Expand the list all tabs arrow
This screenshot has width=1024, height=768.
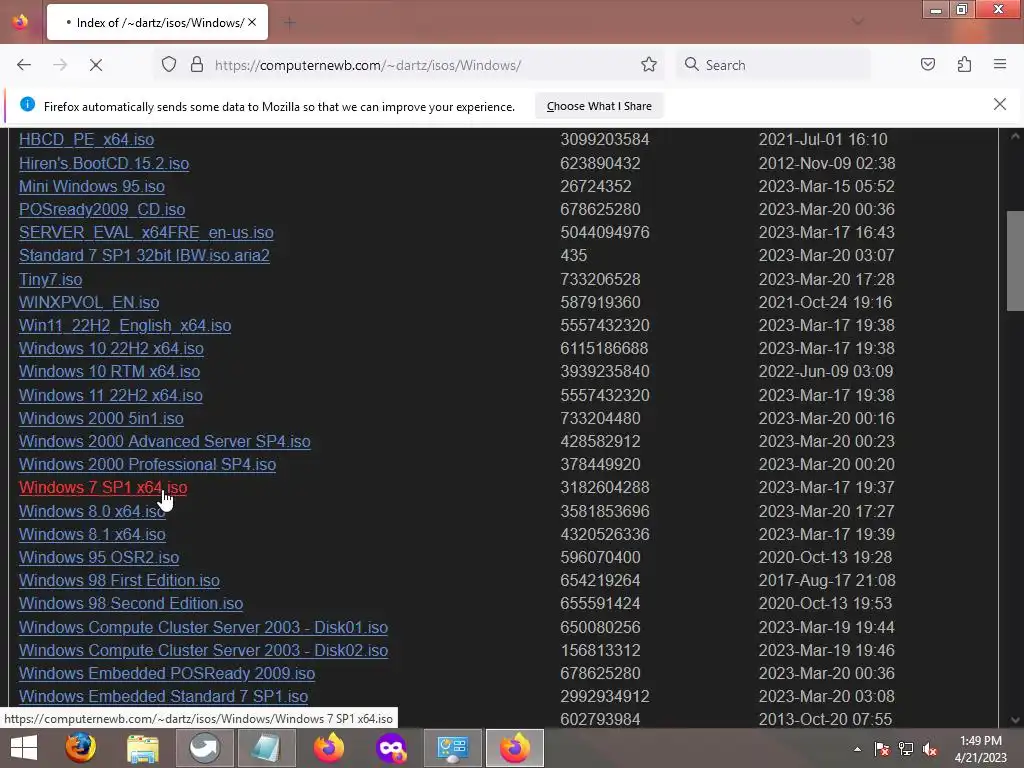[x=857, y=22]
